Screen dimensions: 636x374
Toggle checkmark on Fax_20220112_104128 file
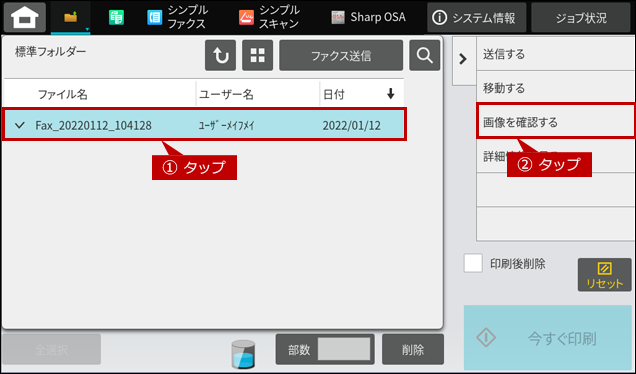pyautogui.click(x=20, y=125)
